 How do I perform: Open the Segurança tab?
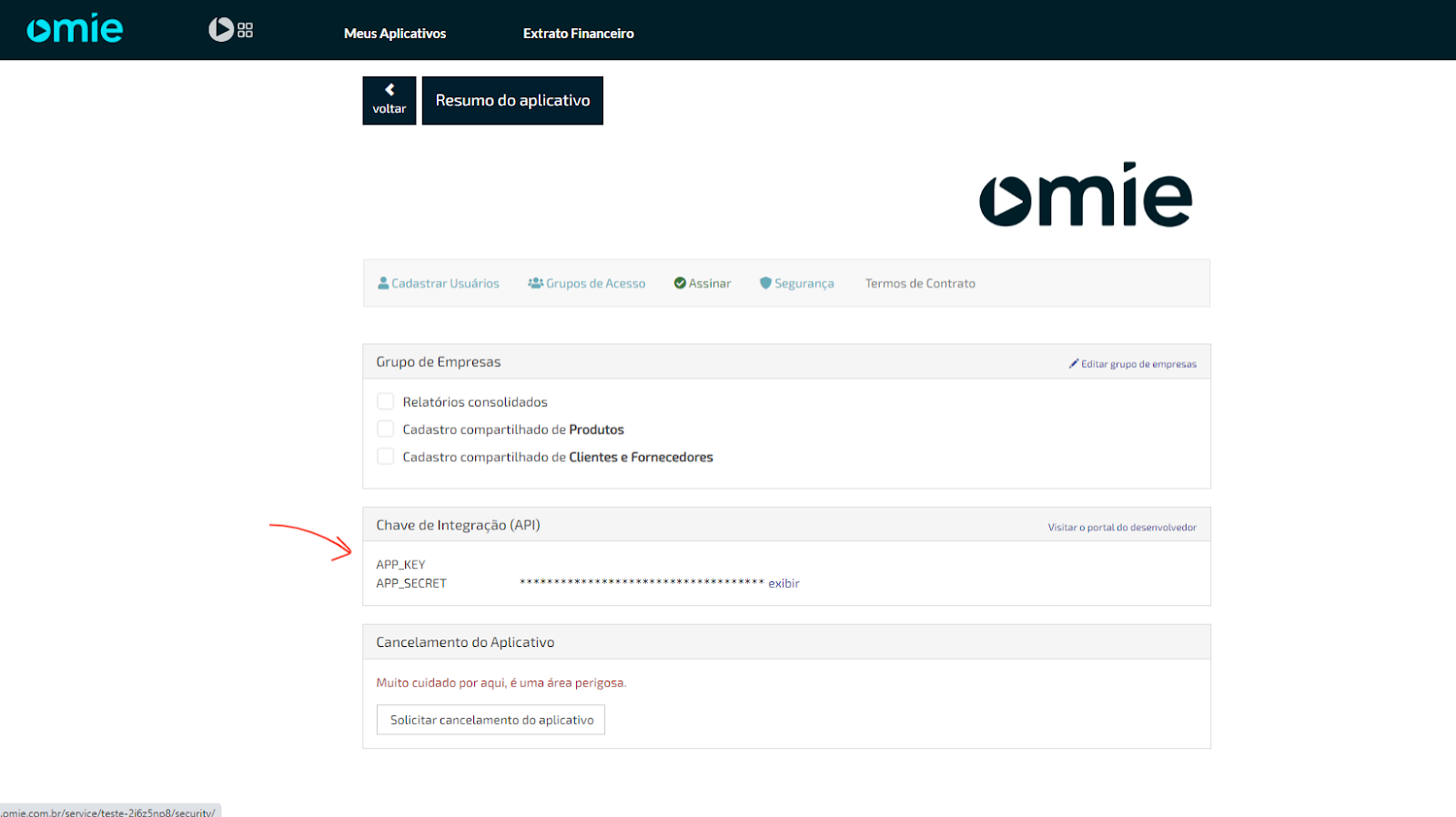(804, 284)
